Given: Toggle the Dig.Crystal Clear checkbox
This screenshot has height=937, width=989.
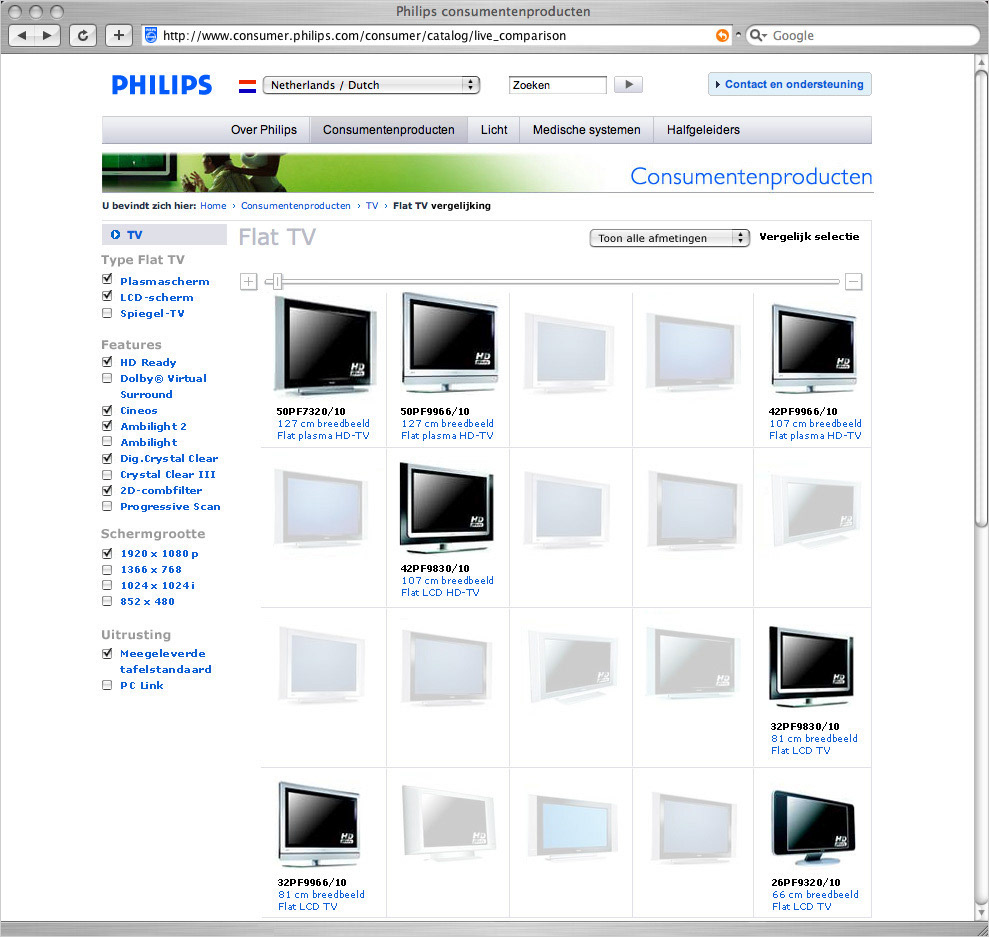Looking at the screenshot, I should point(107,458).
